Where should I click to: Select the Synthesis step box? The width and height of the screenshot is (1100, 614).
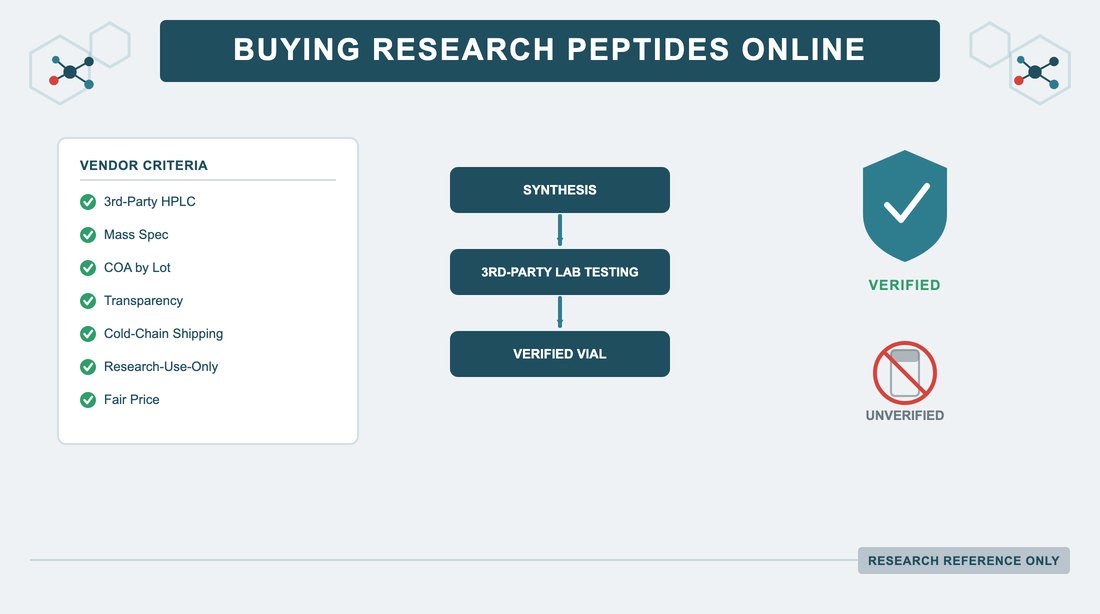pos(560,189)
